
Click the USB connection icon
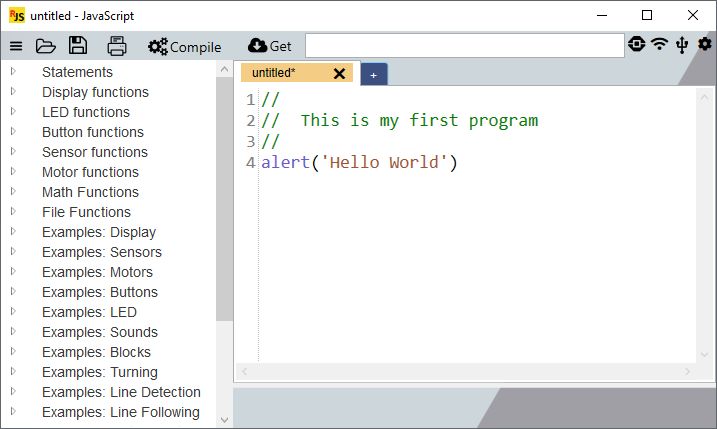pos(682,45)
